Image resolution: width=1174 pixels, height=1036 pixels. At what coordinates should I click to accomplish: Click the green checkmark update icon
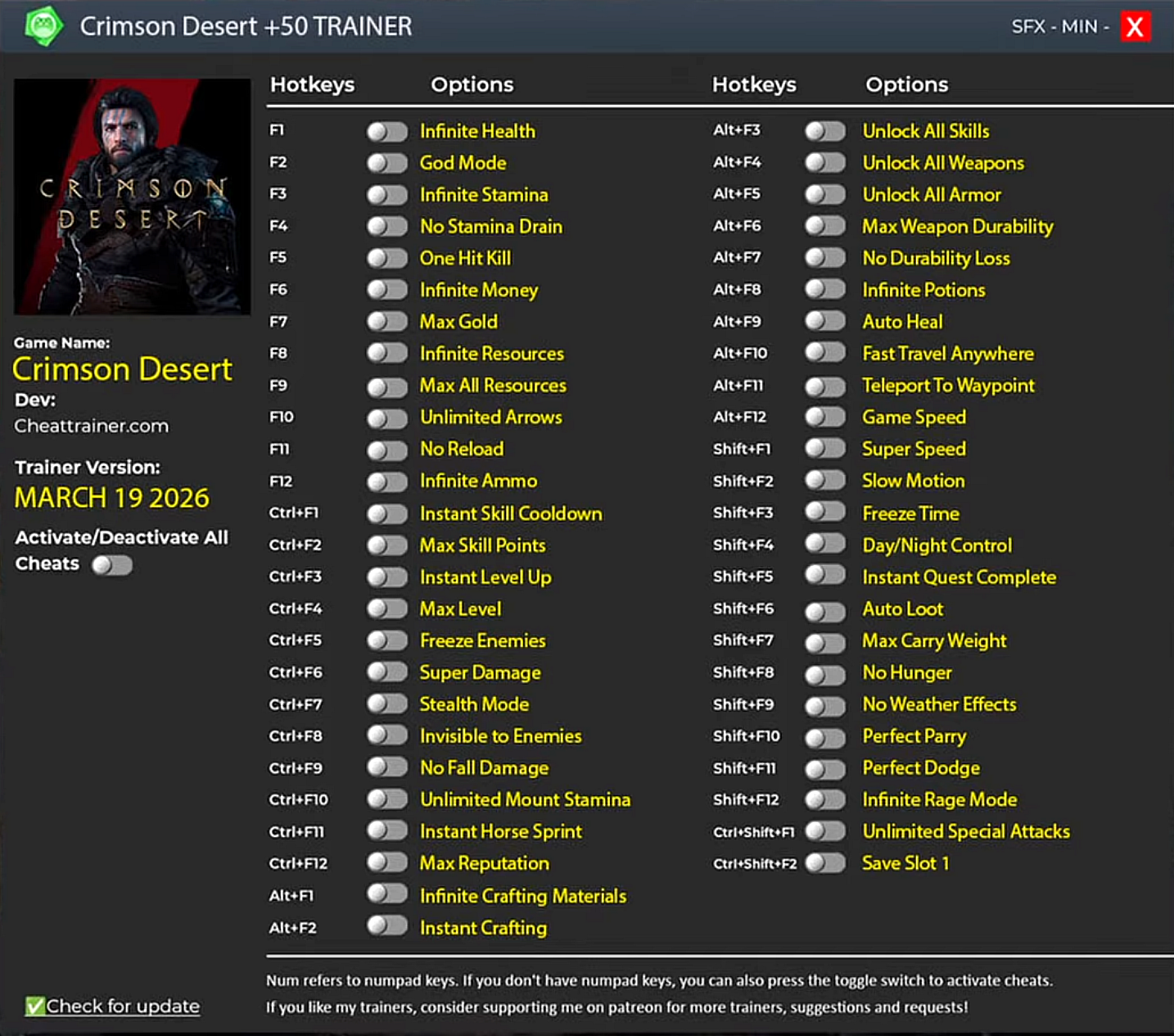click(34, 1006)
